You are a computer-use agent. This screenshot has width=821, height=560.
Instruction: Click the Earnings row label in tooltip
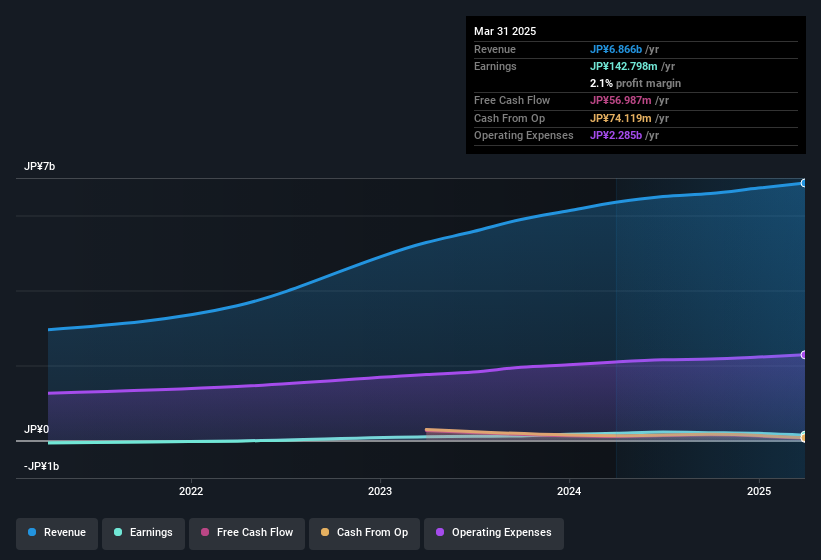[495, 66]
